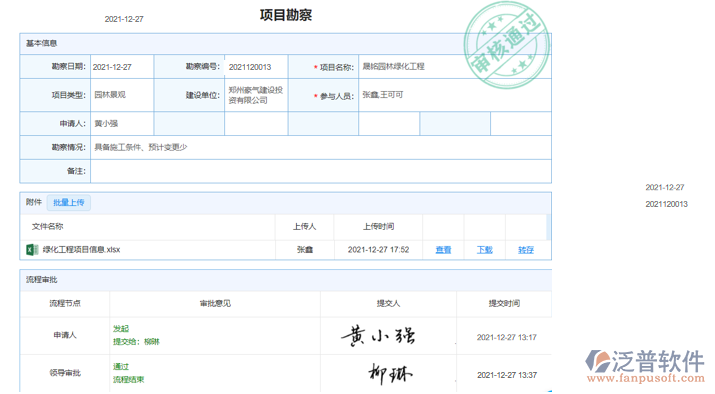The width and height of the screenshot is (715, 394).
Task: Click the 建设单位 field
Action: [256, 95]
